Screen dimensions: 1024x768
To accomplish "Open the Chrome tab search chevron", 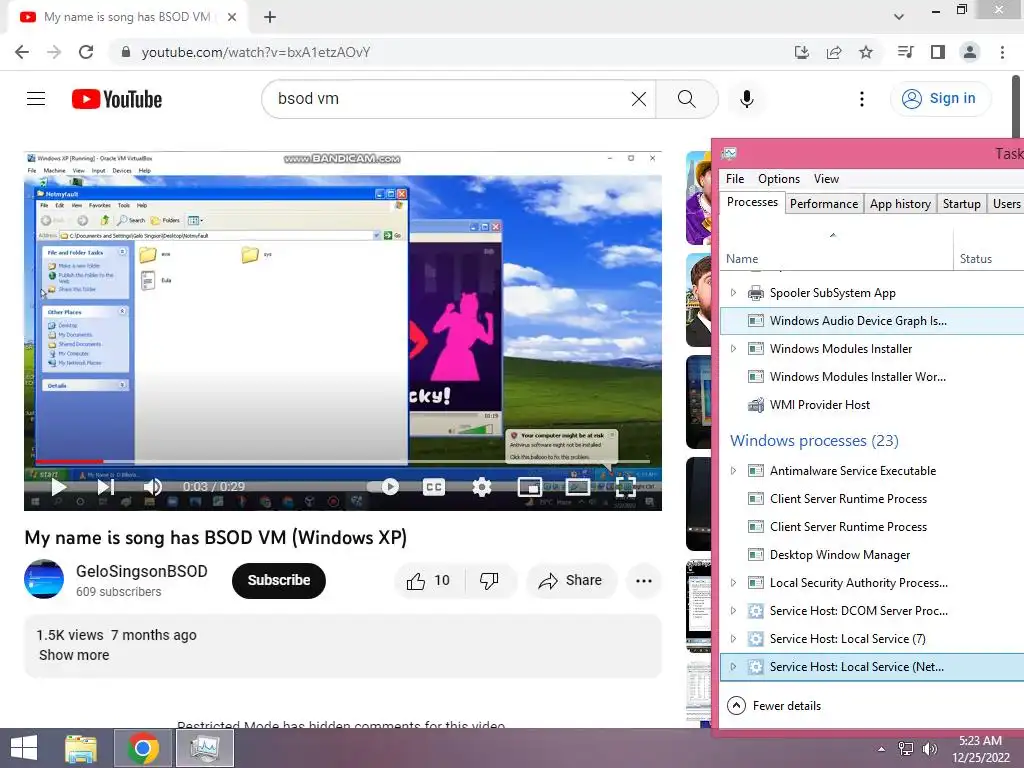I will (899, 17).
